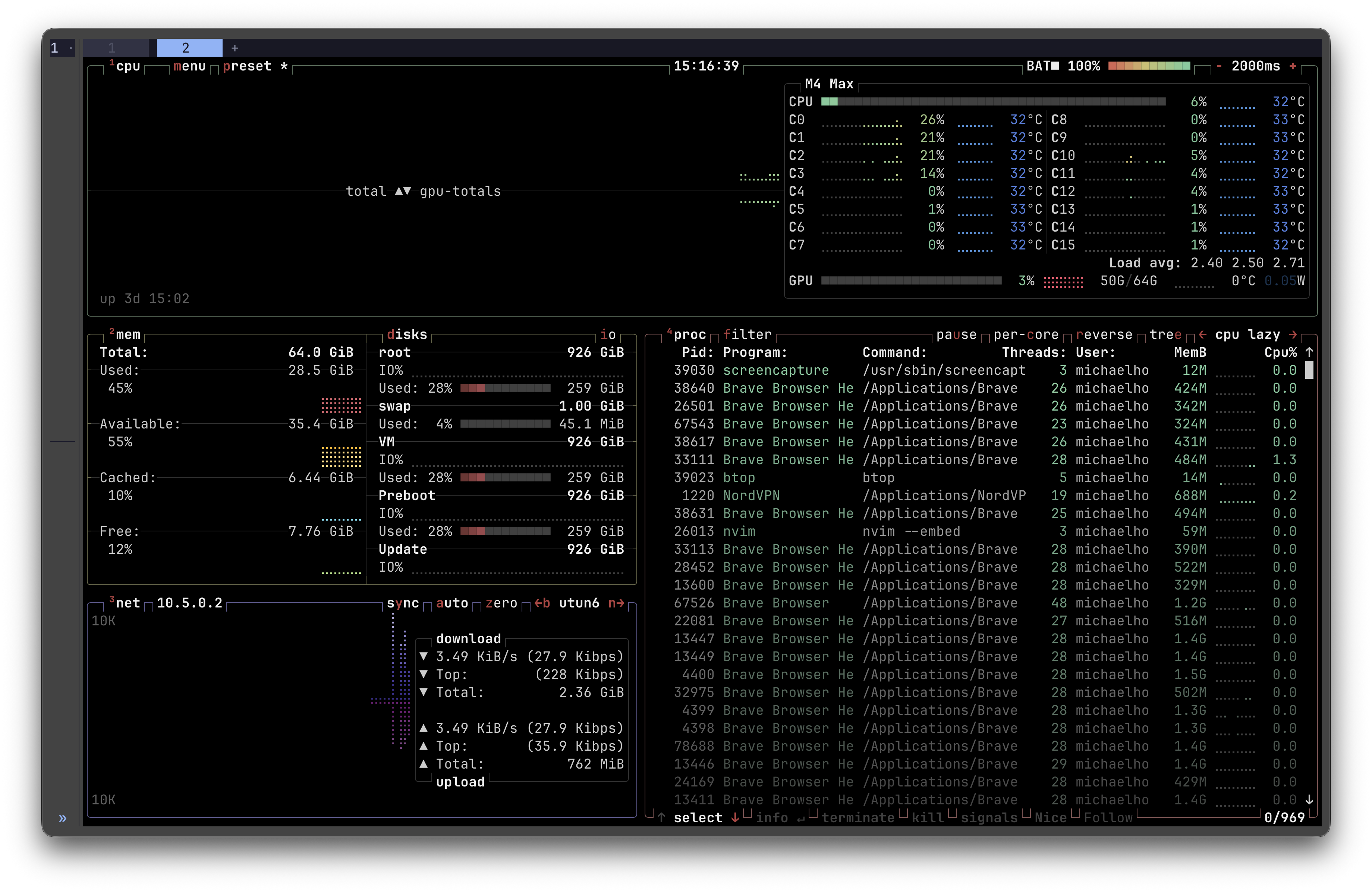The height and width of the screenshot is (892, 1372).
Task: Toggle the net box label
Action: (x=125, y=603)
